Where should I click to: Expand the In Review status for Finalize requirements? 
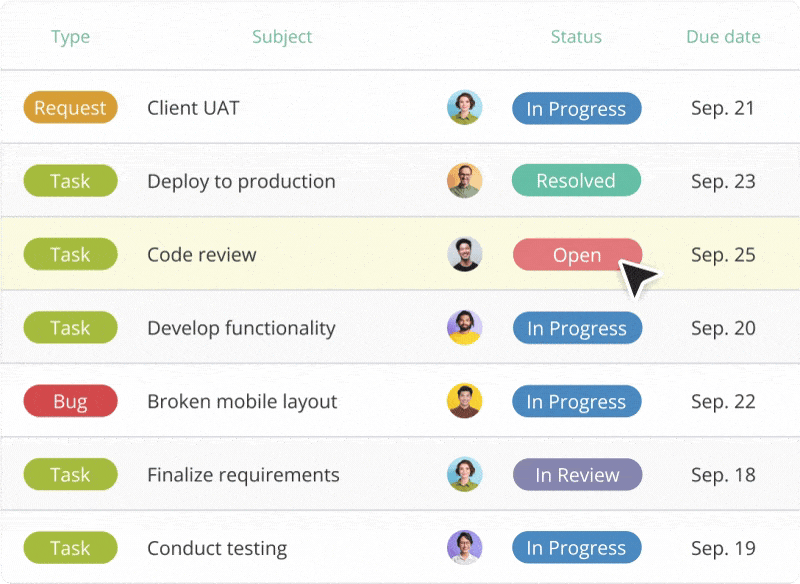(577, 475)
